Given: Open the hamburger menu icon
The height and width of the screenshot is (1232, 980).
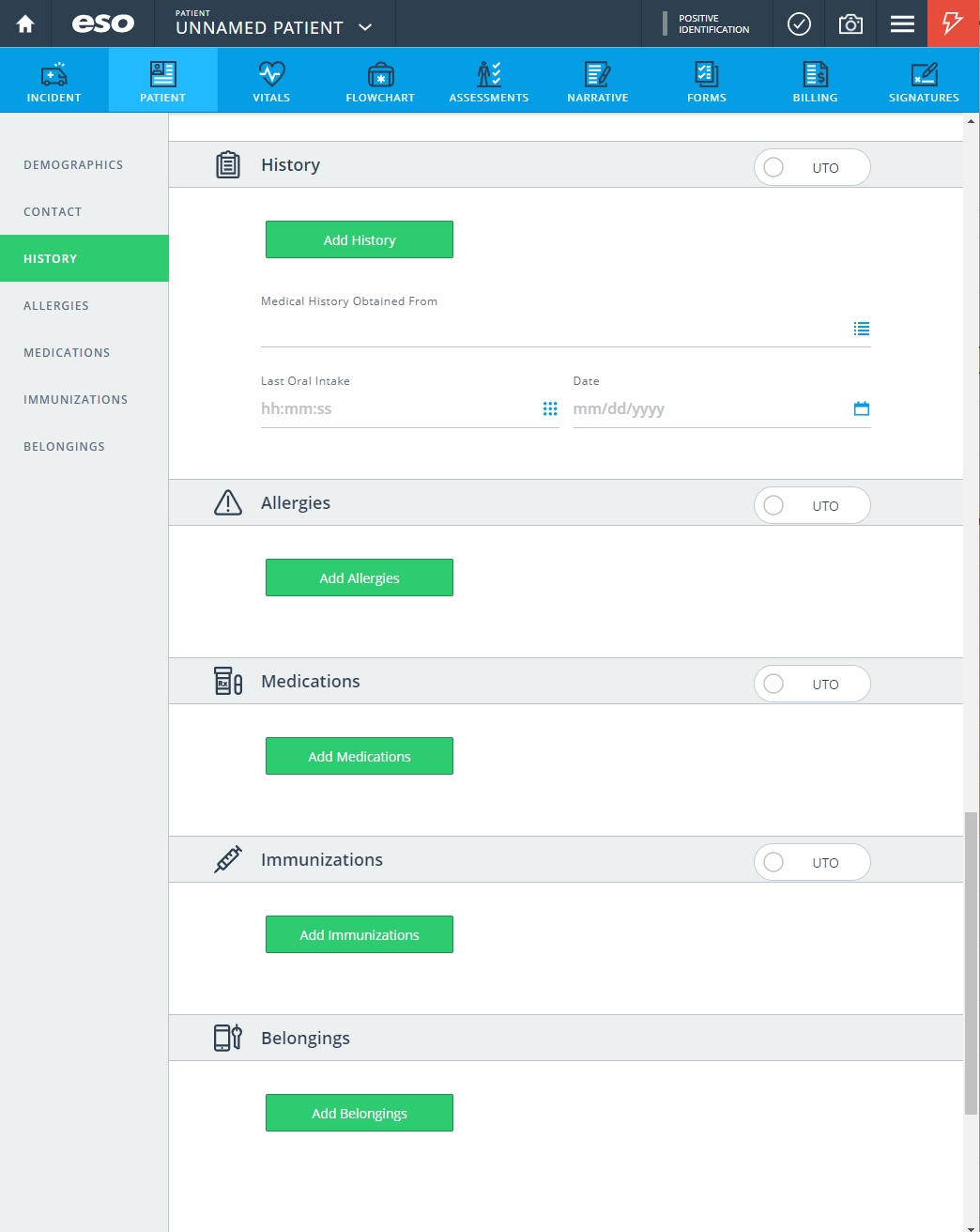Looking at the screenshot, I should tap(902, 23).
